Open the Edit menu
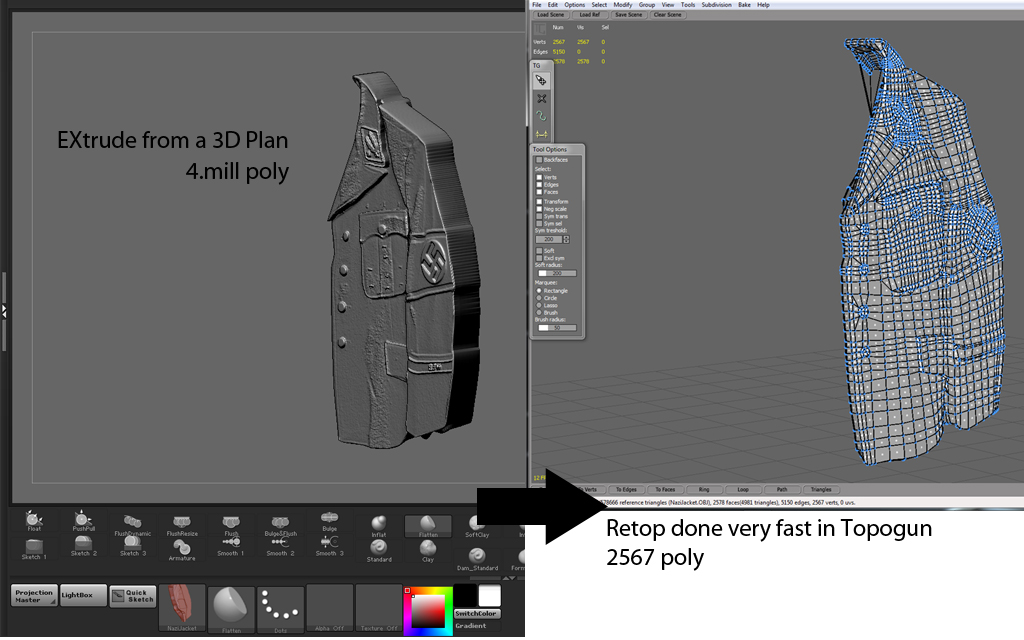This screenshot has width=1024, height=640. pyautogui.click(x=552, y=5)
